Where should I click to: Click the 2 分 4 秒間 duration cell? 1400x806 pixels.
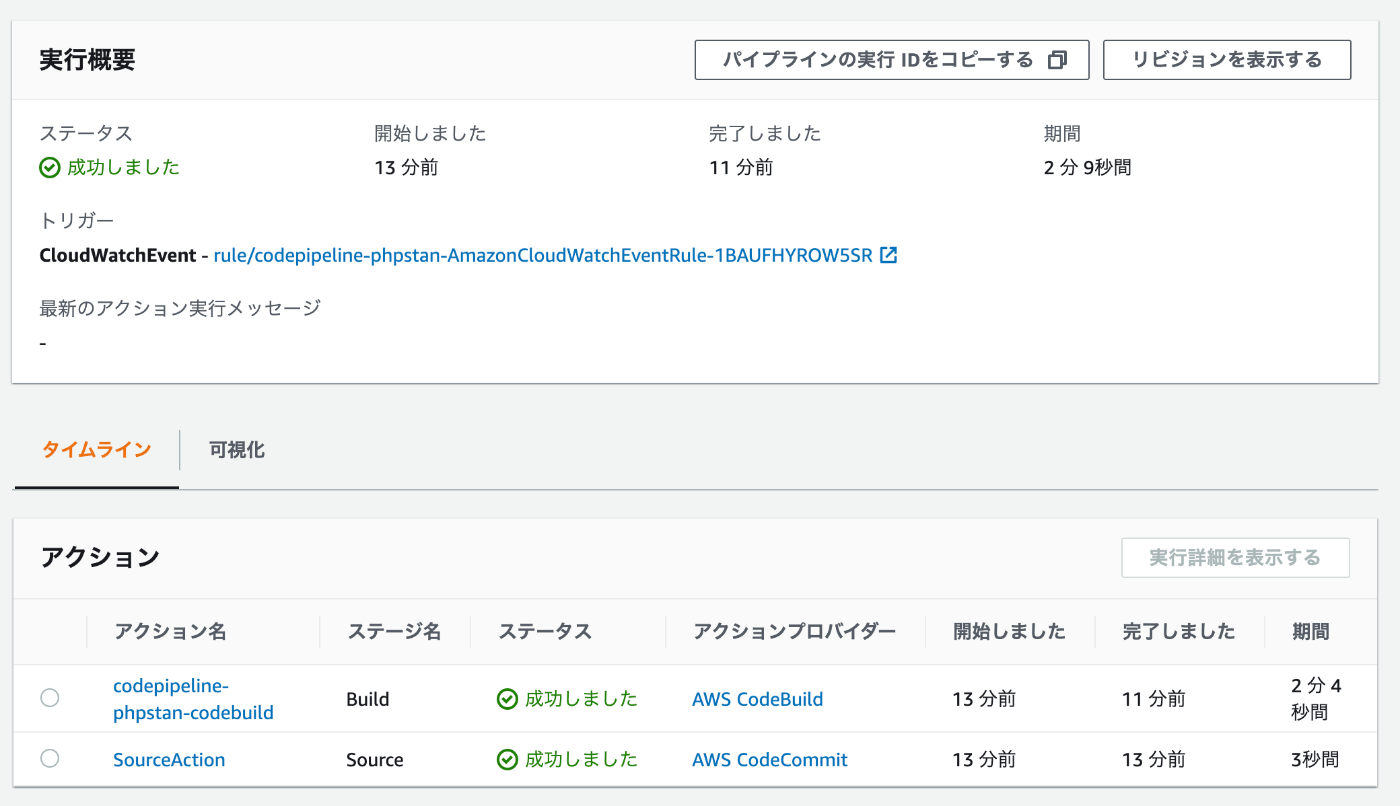[x=1317, y=699]
